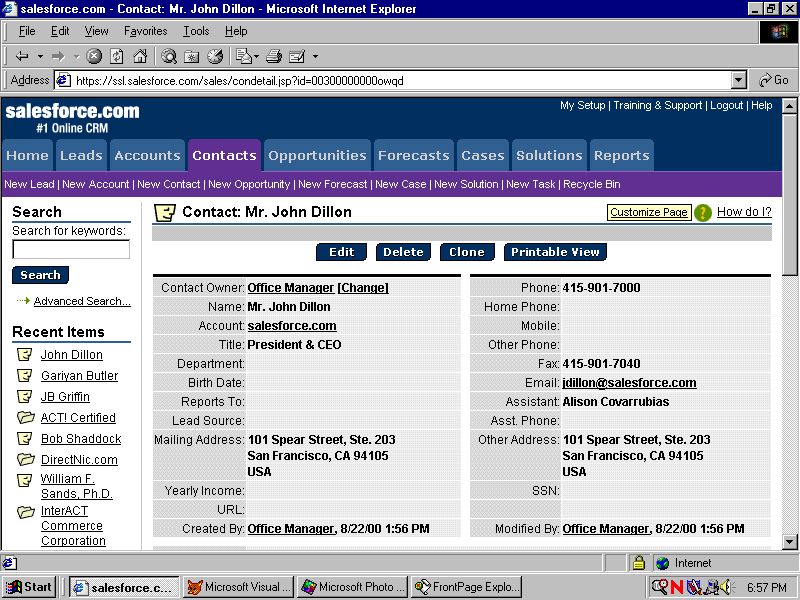Click the Clone button
The width and height of the screenshot is (800, 600).
tap(467, 252)
